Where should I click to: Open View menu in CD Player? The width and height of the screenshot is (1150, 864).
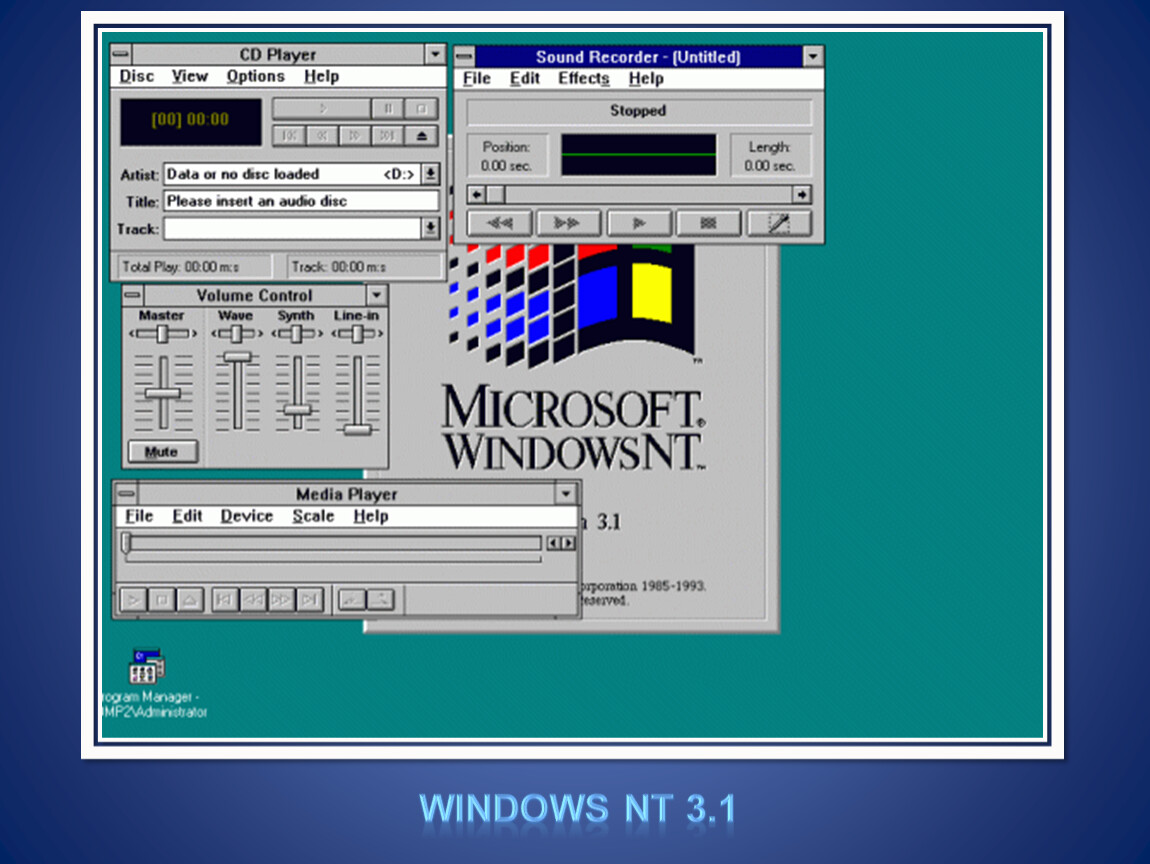(190, 76)
